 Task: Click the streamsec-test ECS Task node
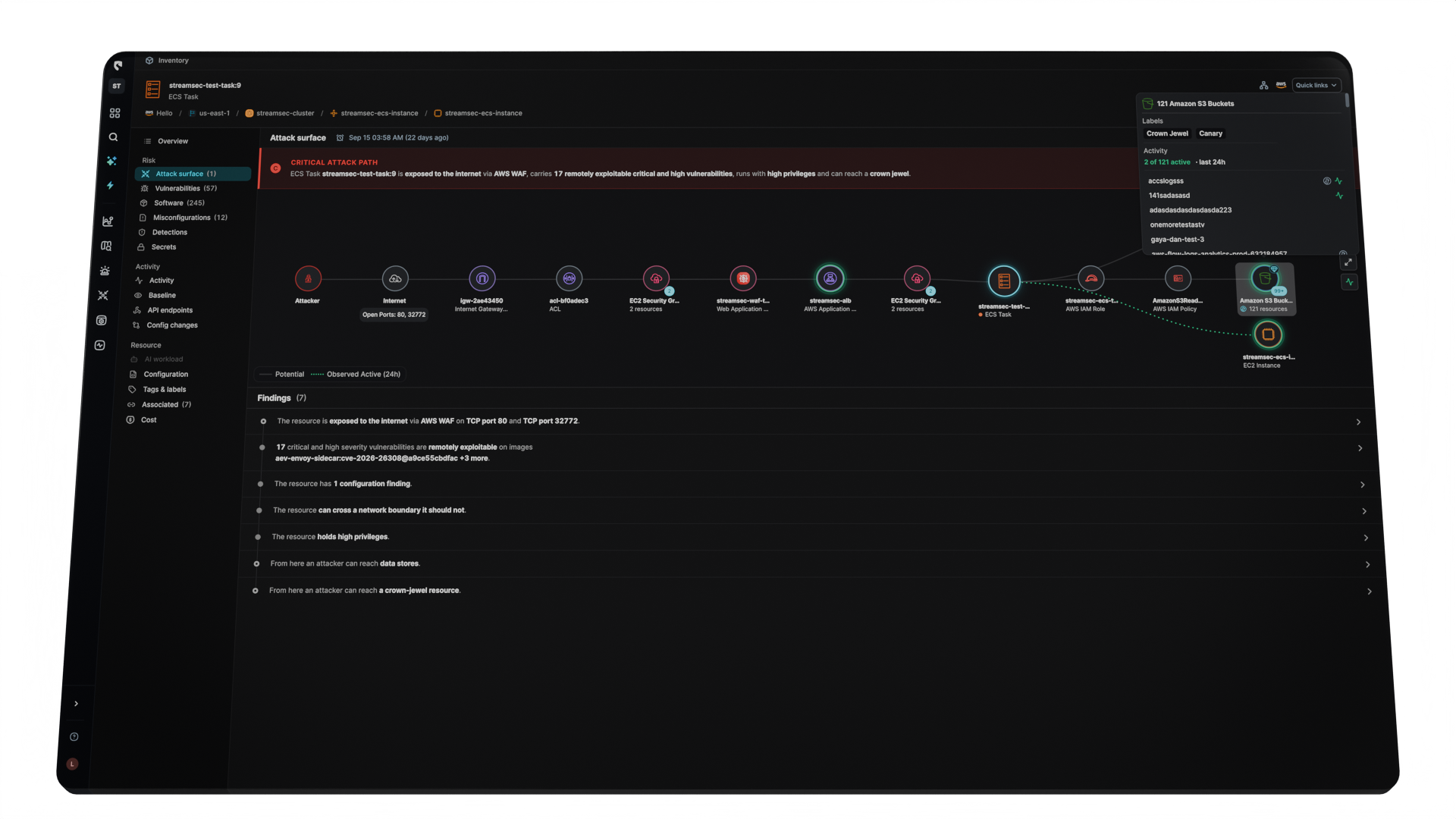(x=1004, y=281)
